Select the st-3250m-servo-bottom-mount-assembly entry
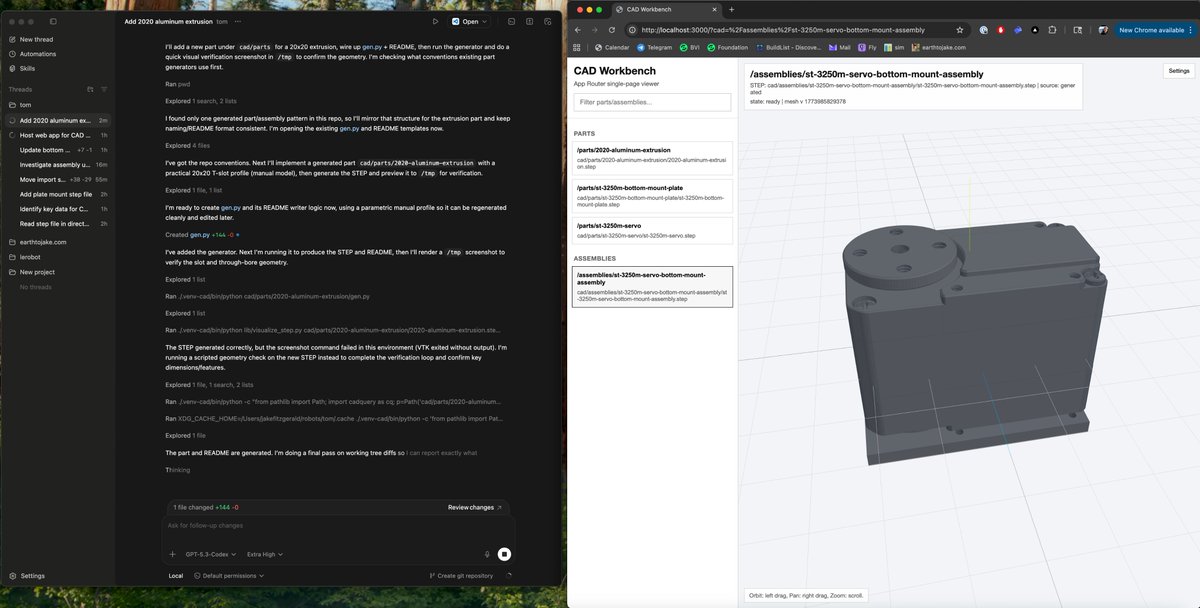This screenshot has height=608, width=1200. (652, 286)
